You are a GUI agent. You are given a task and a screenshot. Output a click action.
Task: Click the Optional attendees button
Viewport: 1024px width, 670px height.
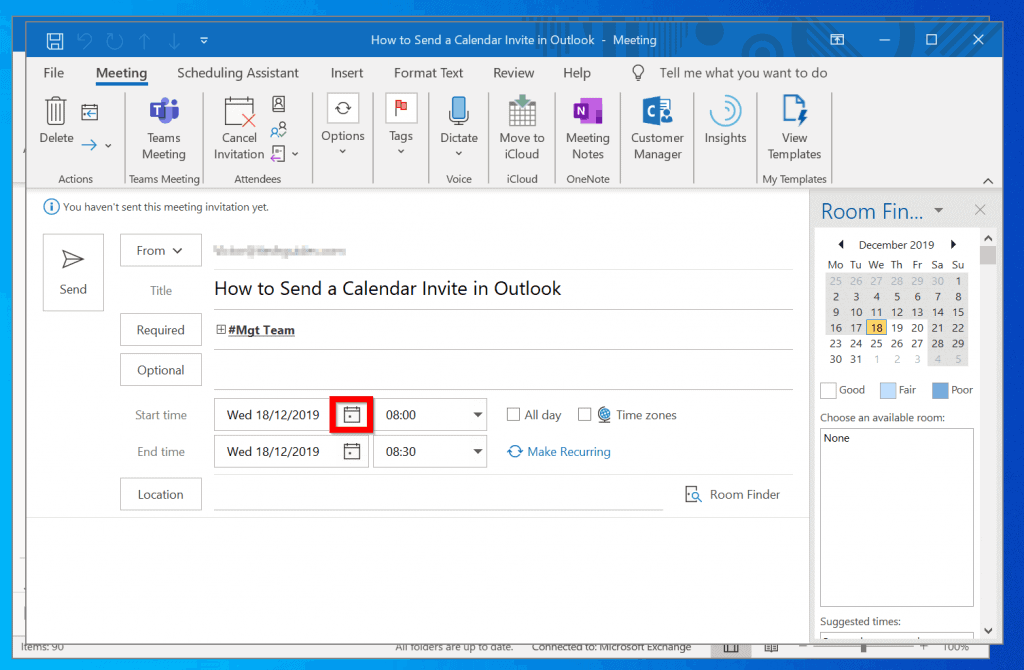[x=161, y=370]
